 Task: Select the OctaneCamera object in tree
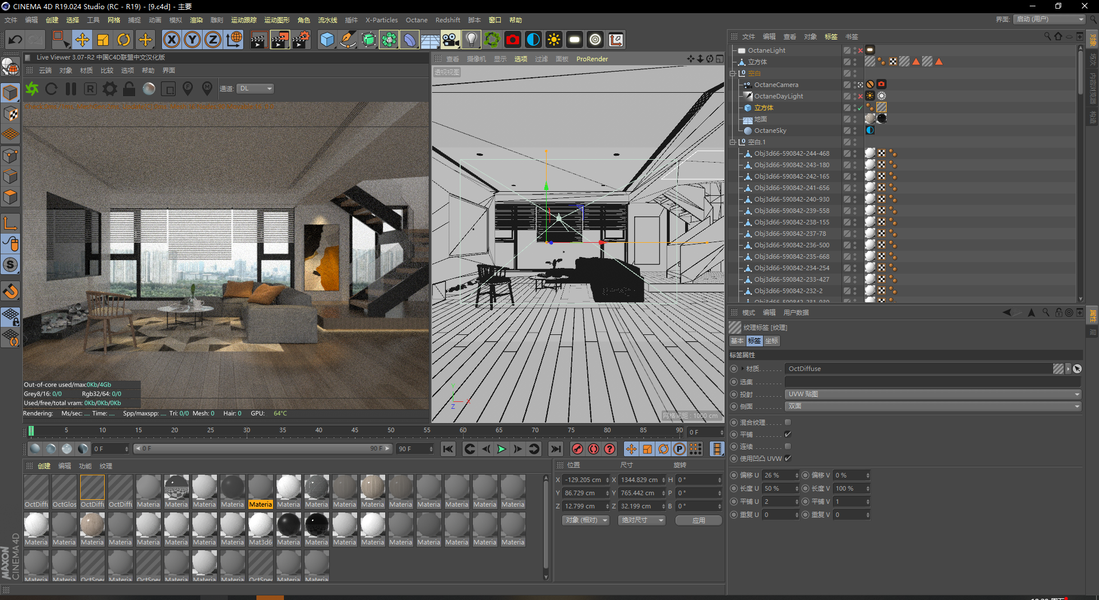[x=776, y=85]
